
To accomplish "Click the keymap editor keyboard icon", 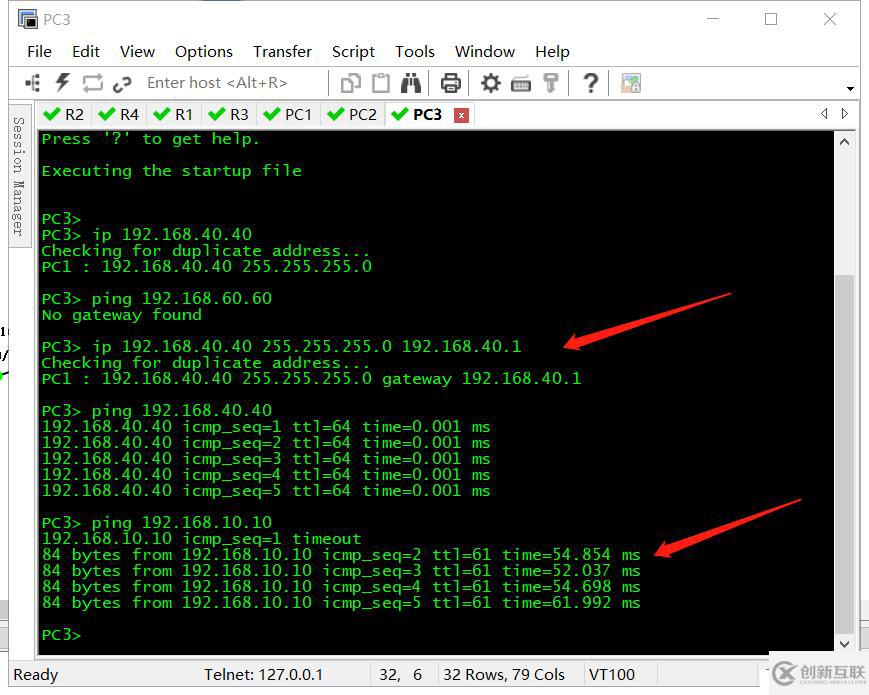I will (520, 84).
